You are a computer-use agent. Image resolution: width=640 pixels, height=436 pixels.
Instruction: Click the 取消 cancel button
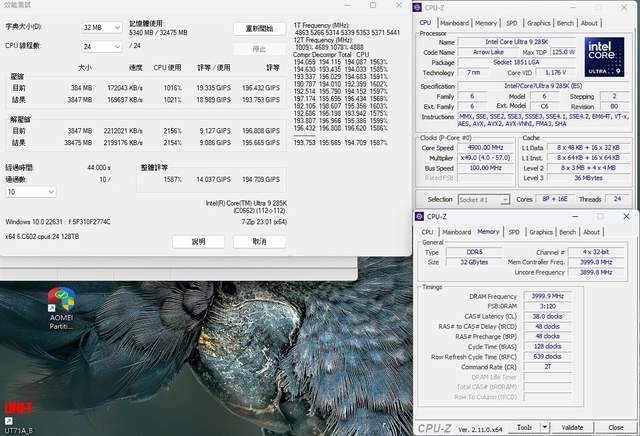pos(259,242)
